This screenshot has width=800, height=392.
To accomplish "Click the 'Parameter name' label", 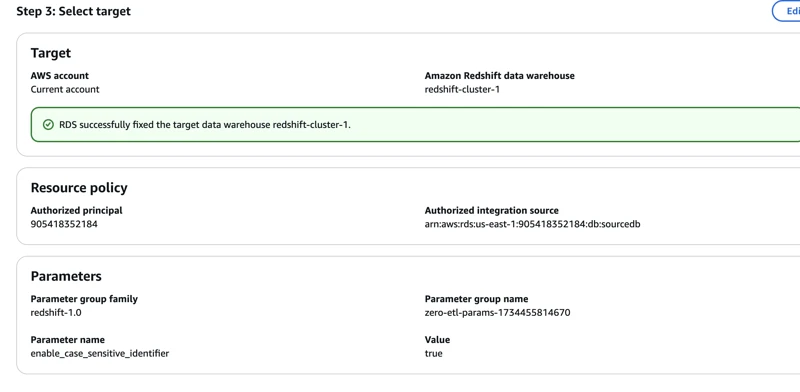I will 67,339.
